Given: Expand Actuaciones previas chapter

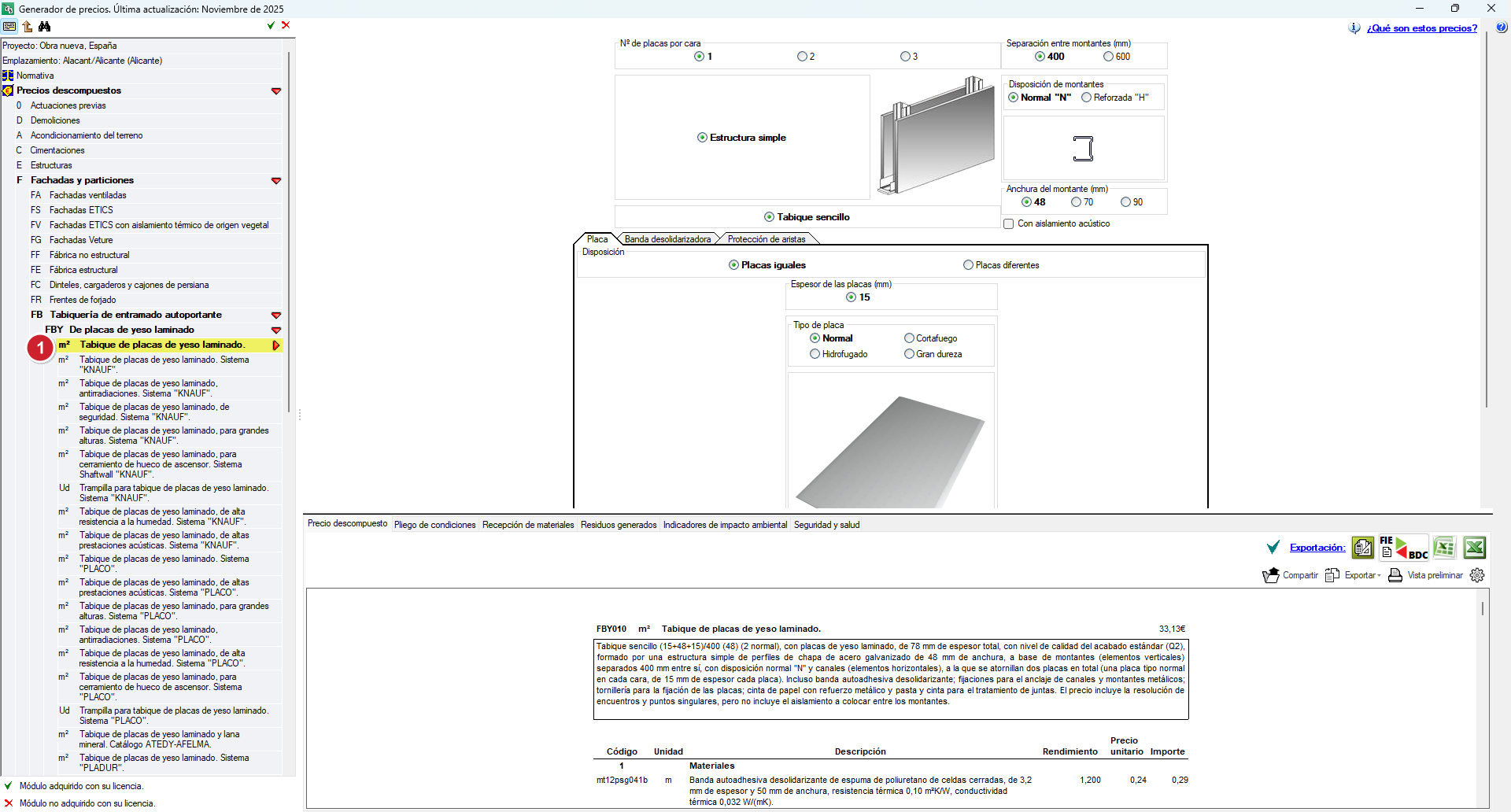Looking at the screenshot, I should click(x=68, y=105).
